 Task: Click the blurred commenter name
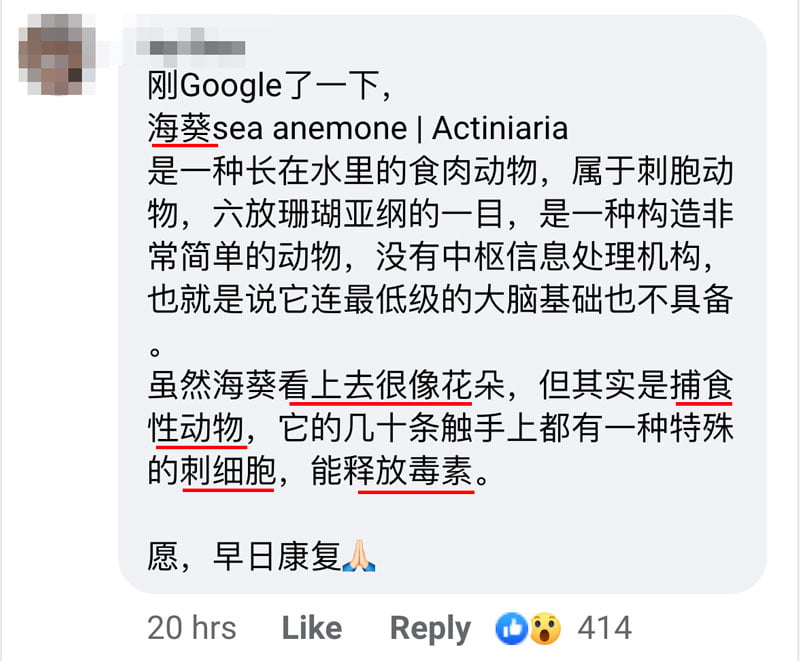(x=190, y=47)
